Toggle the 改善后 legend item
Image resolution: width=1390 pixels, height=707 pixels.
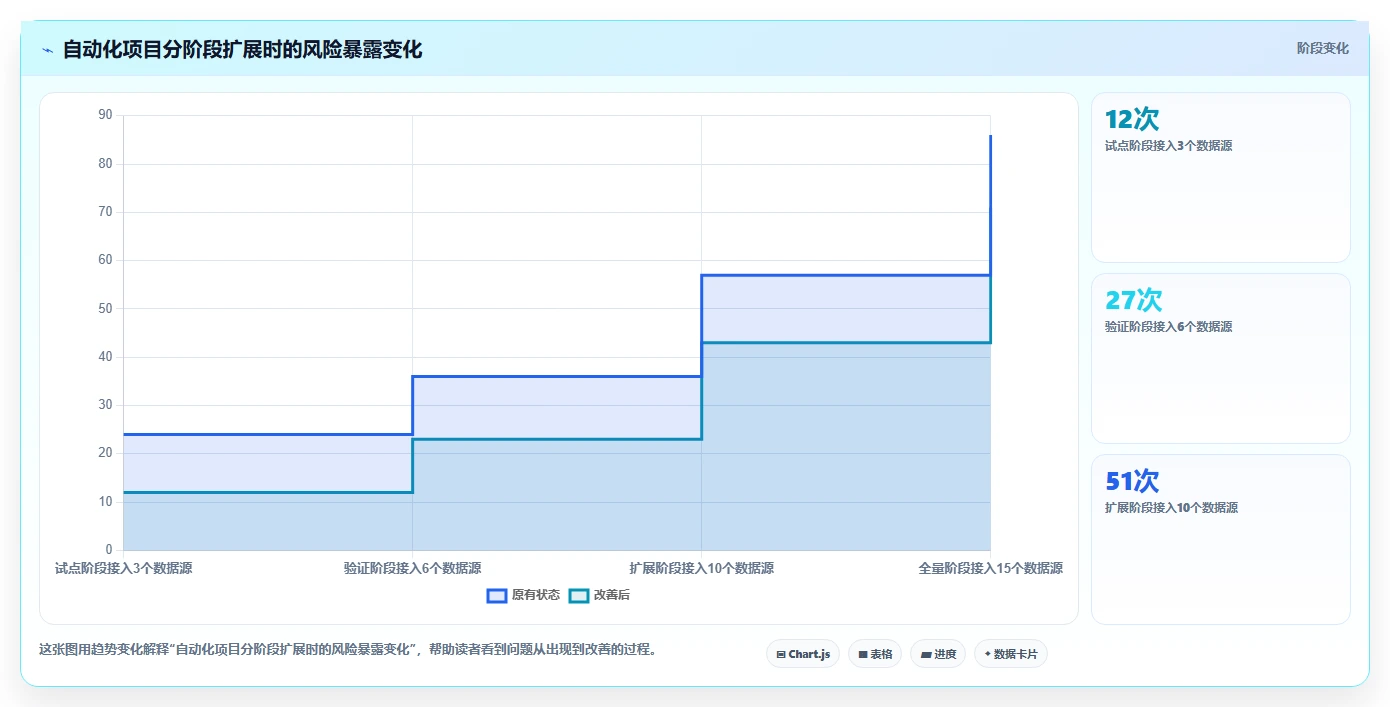click(x=599, y=595)
